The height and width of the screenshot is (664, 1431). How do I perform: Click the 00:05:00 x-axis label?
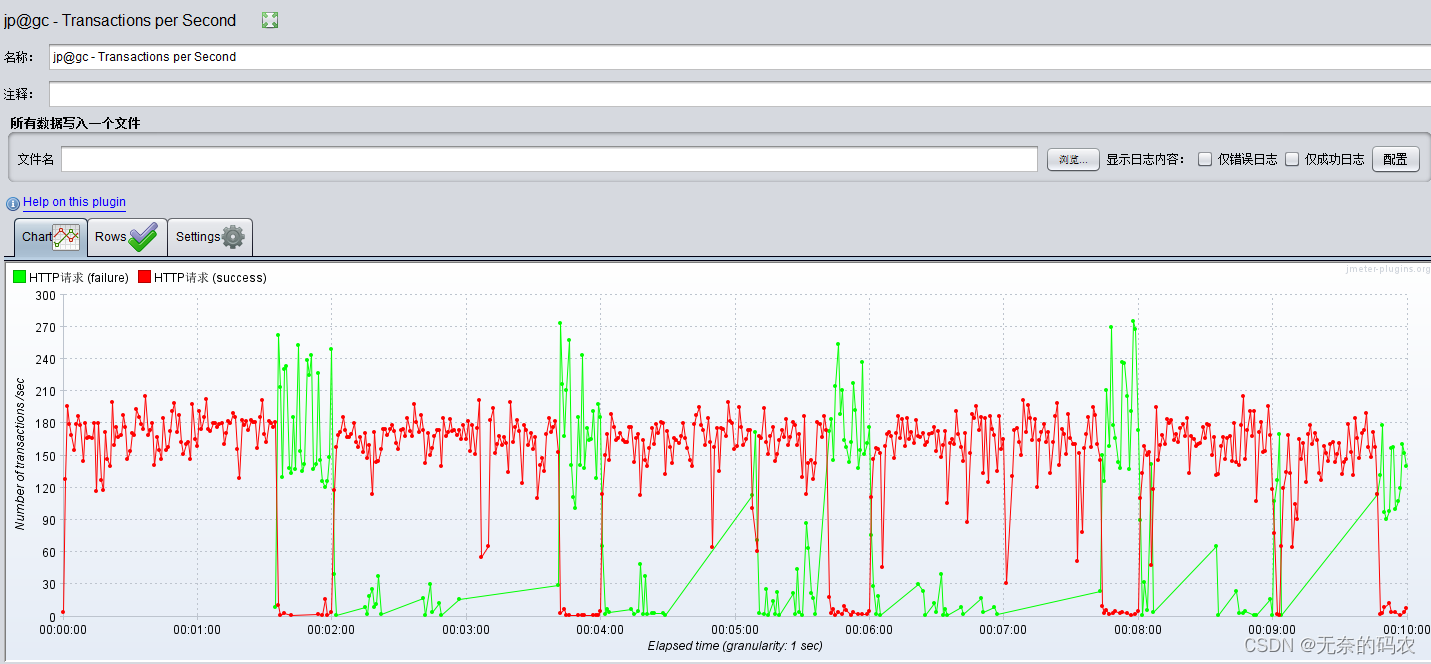(x=734, y=630)
